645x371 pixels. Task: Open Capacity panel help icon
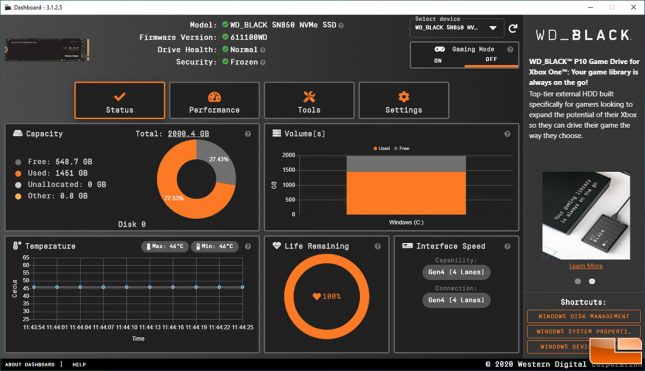pos(248,134)
